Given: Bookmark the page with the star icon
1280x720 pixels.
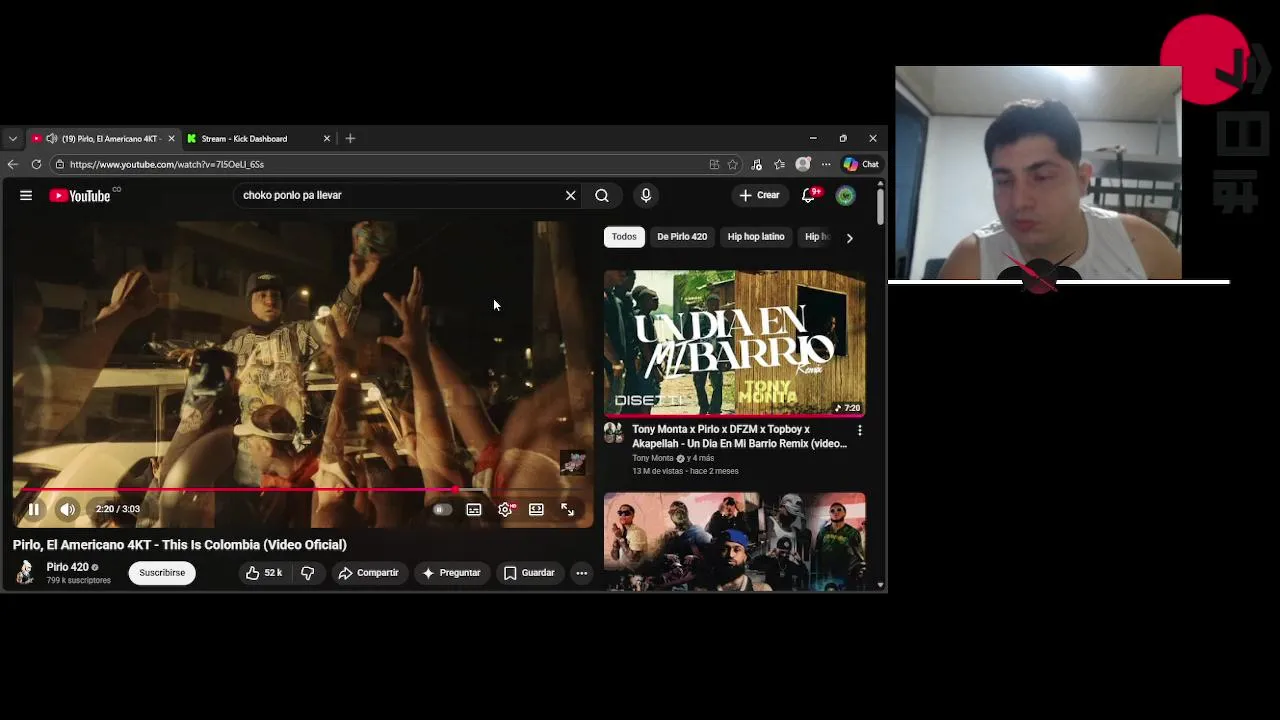Looking at the screenshot, I should click(733, 164).
